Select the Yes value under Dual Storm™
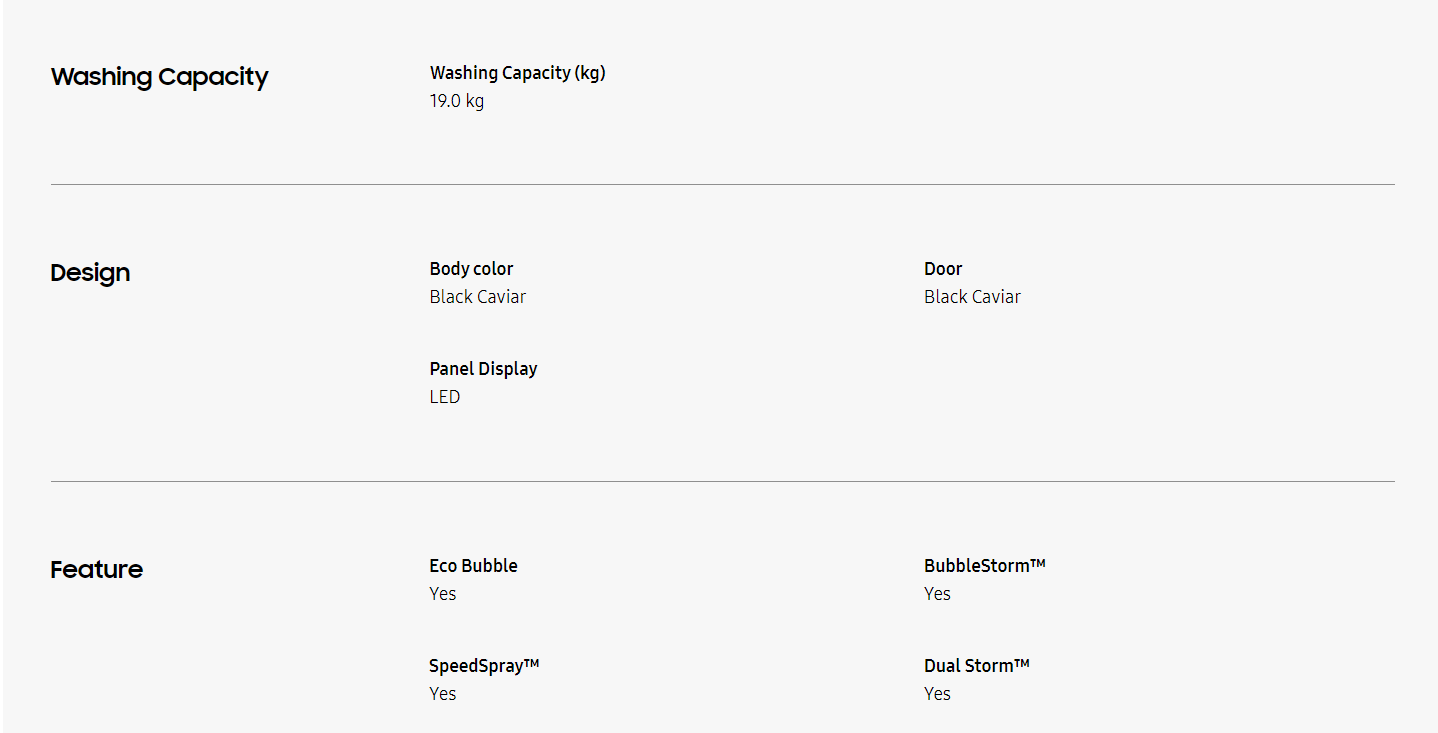The image size is (1438, 733). pos(937,694)
